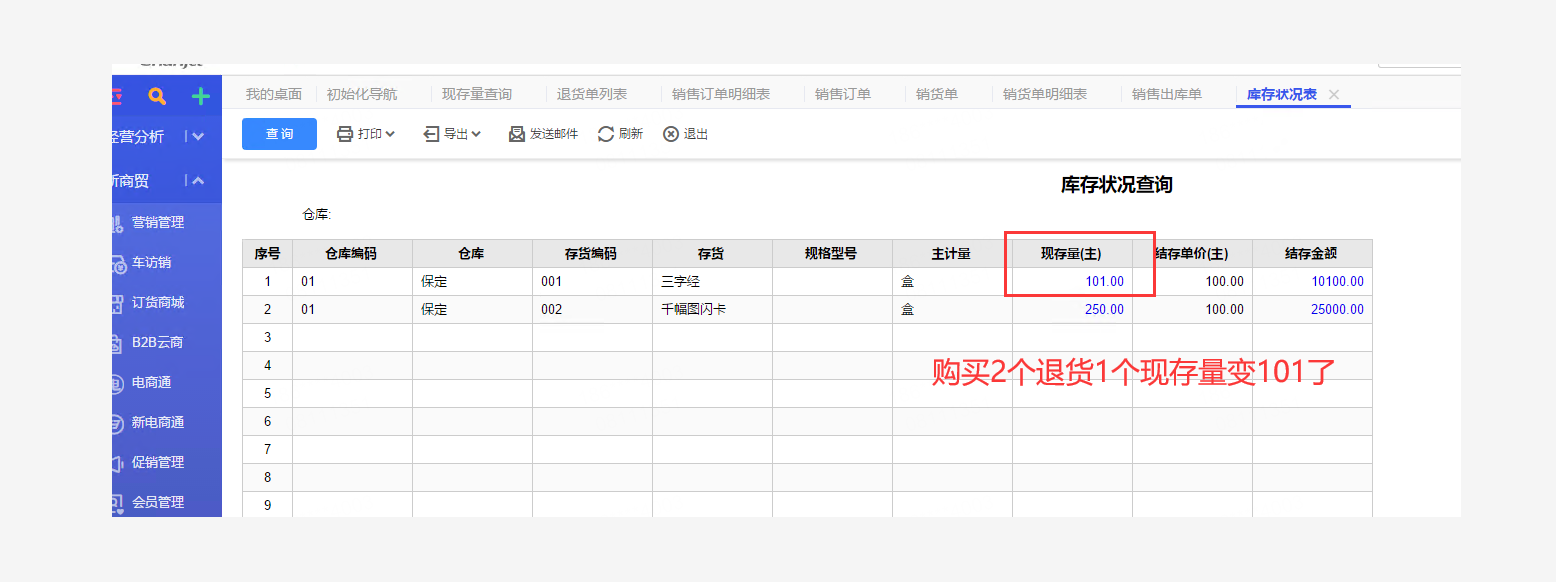The height and width of the screenshot is (582, 1556).
Task: Click the blue 查询 button
Action: coord(279,134)
